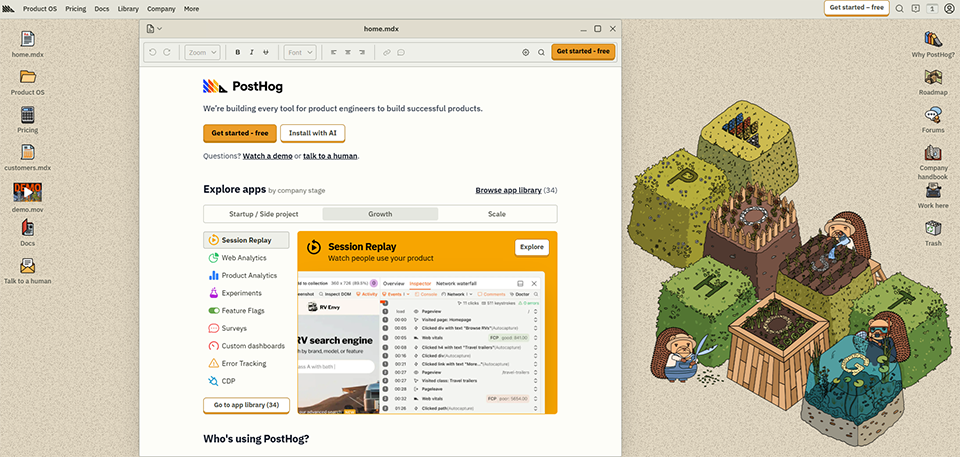
Task: Open the Library menu
Action: point(128,9)
